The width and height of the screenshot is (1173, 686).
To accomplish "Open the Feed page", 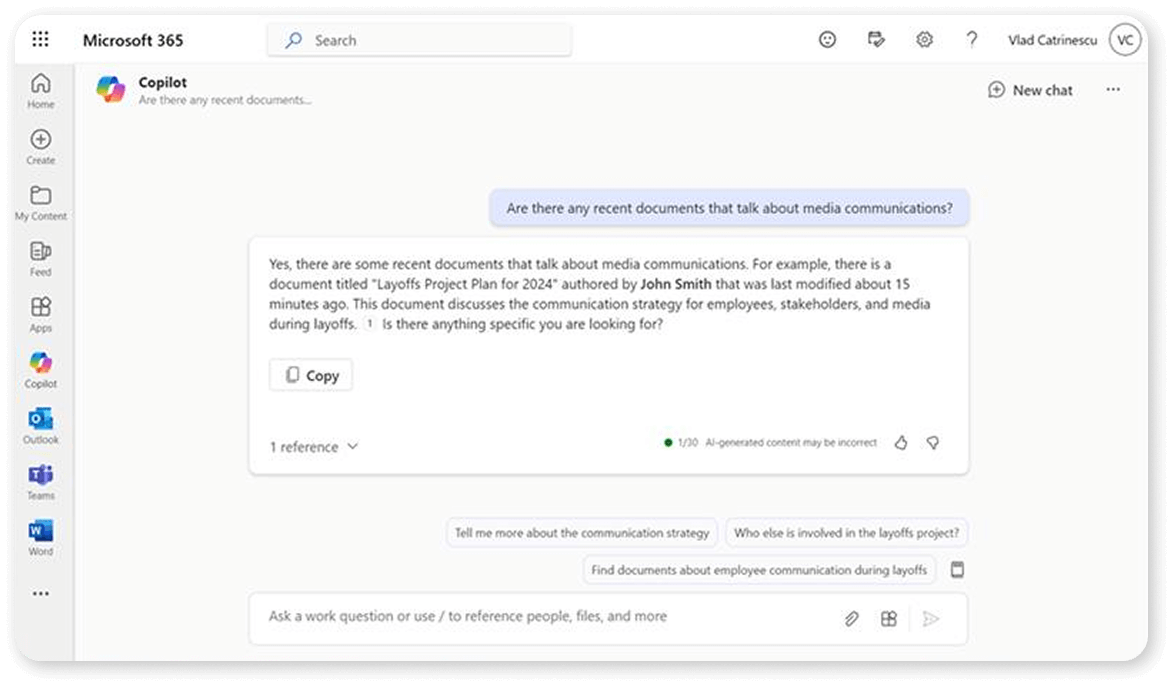I will (40, 259).
